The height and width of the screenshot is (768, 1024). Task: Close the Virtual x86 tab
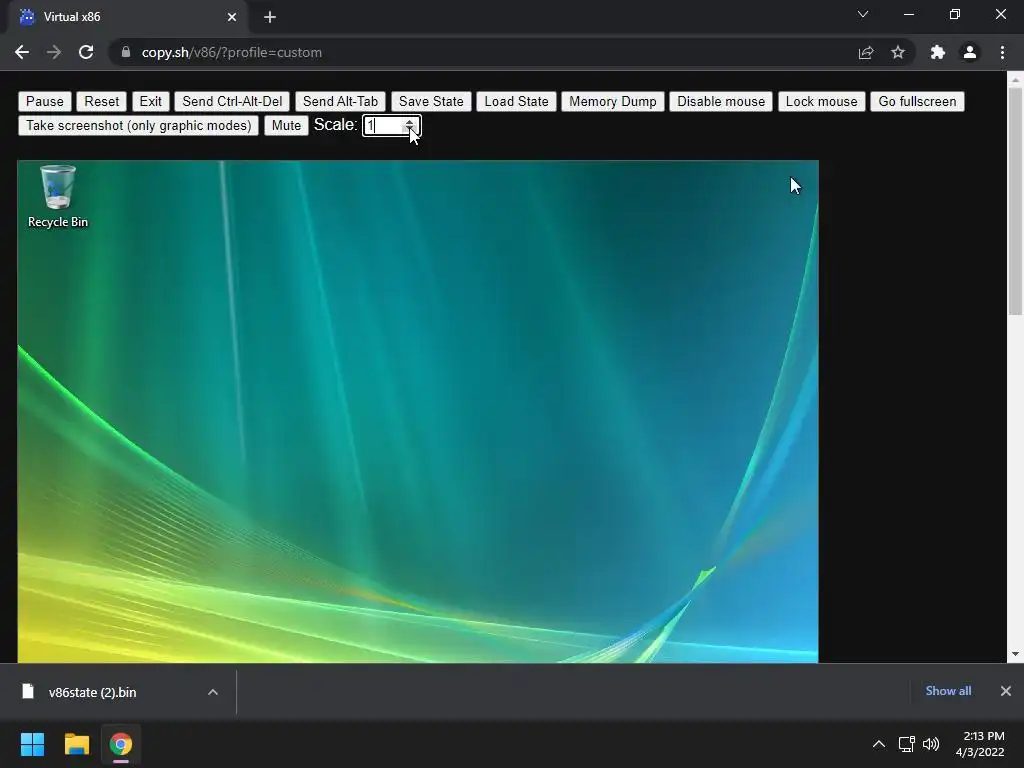(x=232, y=17)
